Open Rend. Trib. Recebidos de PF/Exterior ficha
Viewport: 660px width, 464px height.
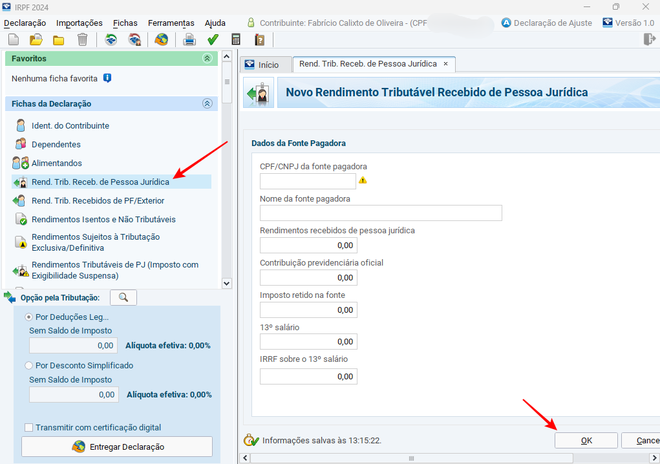click(x=98, y=201)
